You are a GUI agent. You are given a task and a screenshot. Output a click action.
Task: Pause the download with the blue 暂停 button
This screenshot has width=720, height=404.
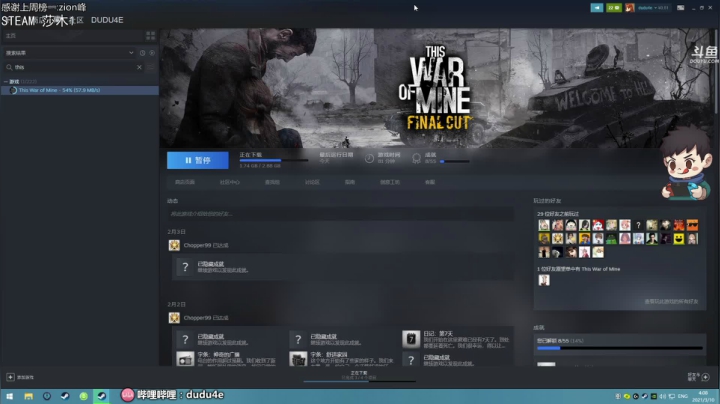(x=197, y=160)
